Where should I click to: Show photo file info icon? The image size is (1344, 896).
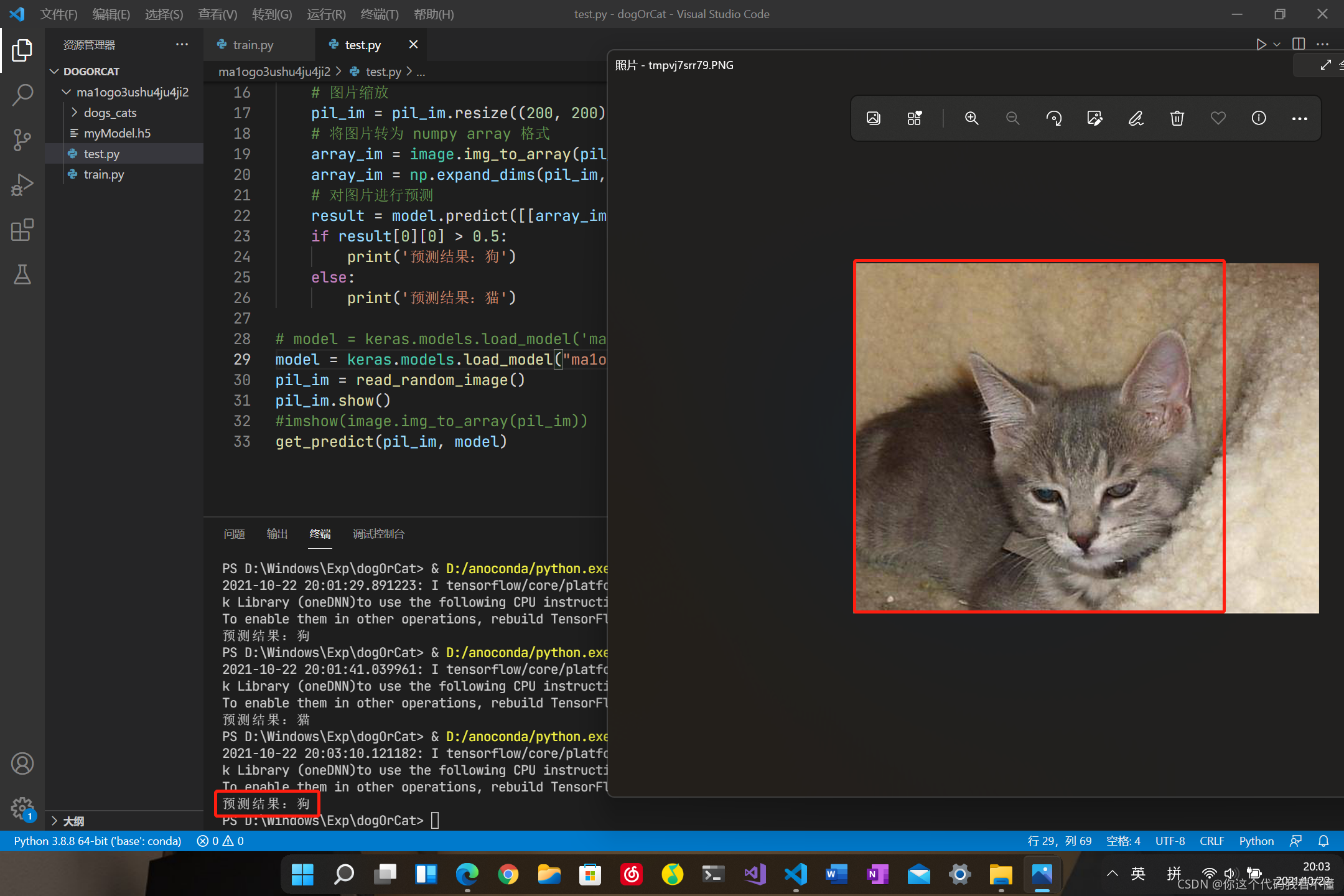click(1259, 118)
